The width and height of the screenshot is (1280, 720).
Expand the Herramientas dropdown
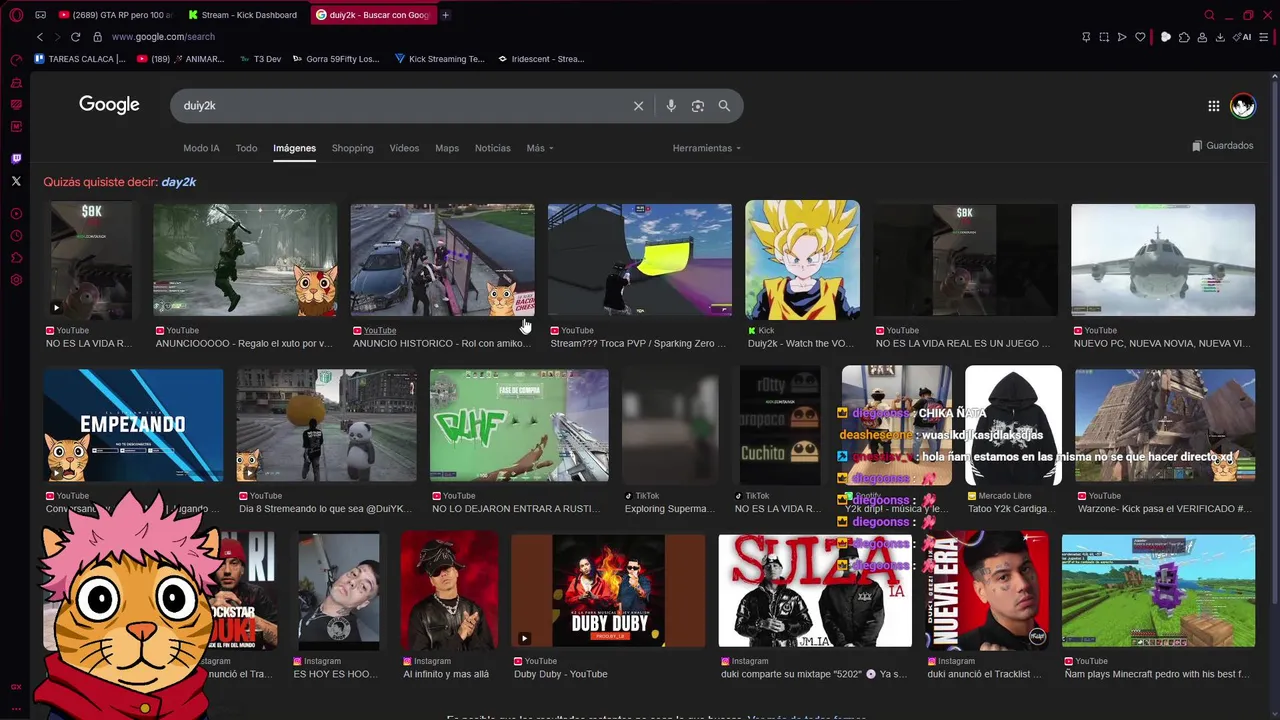tap(707, 148)
